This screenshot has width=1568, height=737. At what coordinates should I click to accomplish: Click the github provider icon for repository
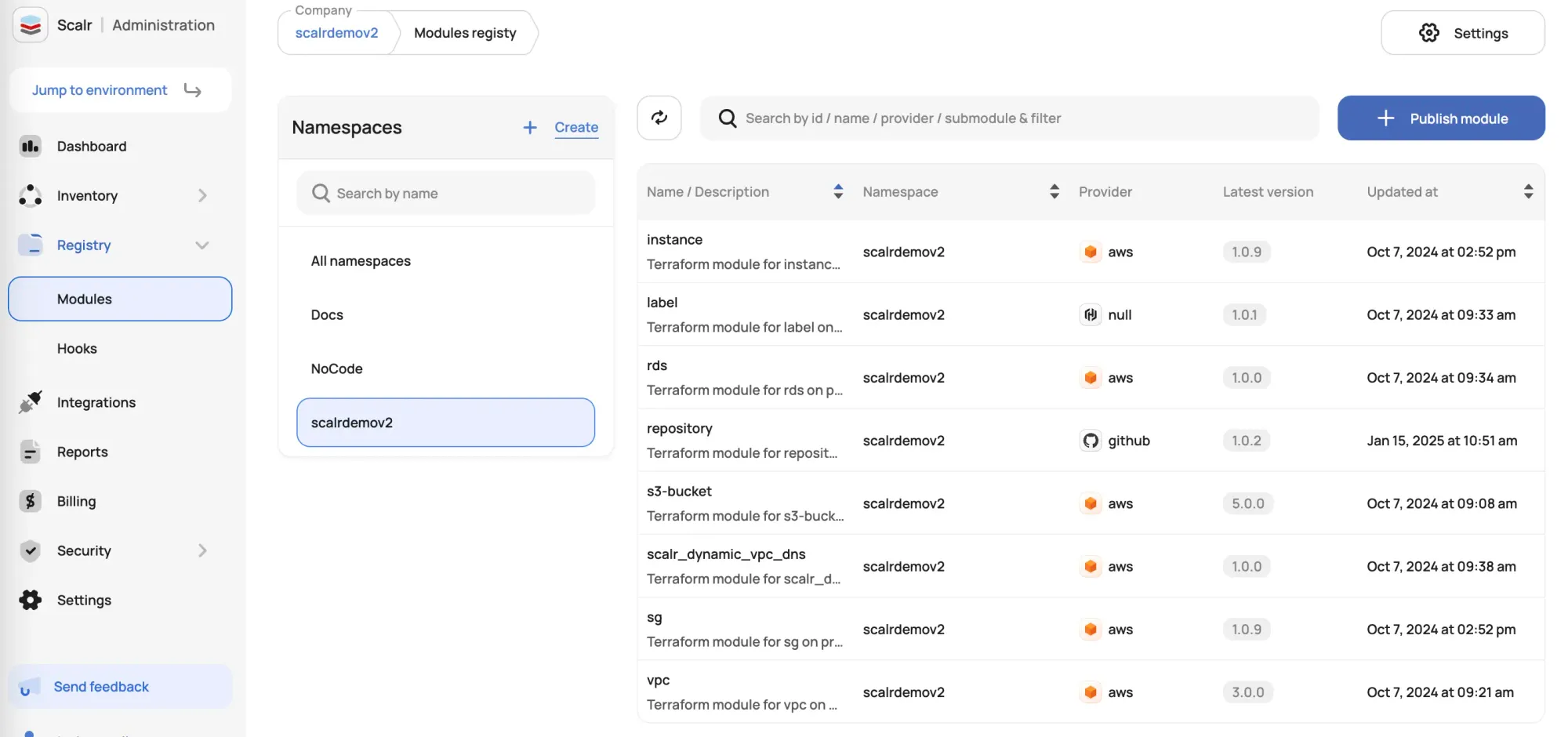click(1091, 441)
